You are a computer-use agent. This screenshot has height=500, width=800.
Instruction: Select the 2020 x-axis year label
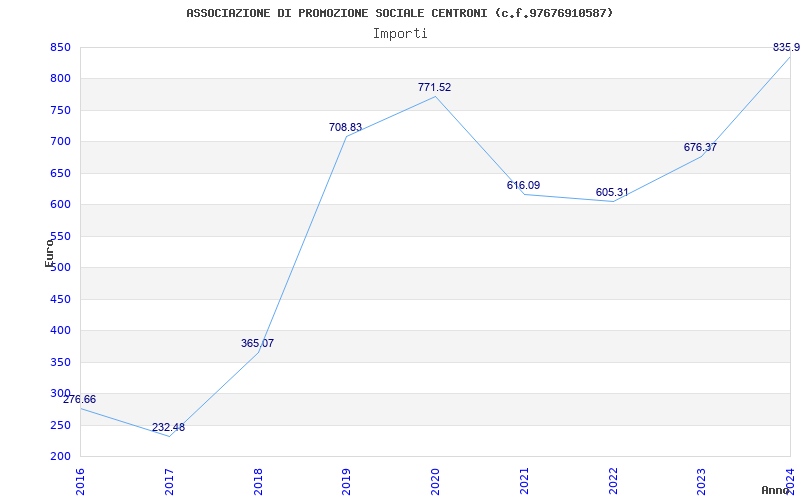(435, 482)
